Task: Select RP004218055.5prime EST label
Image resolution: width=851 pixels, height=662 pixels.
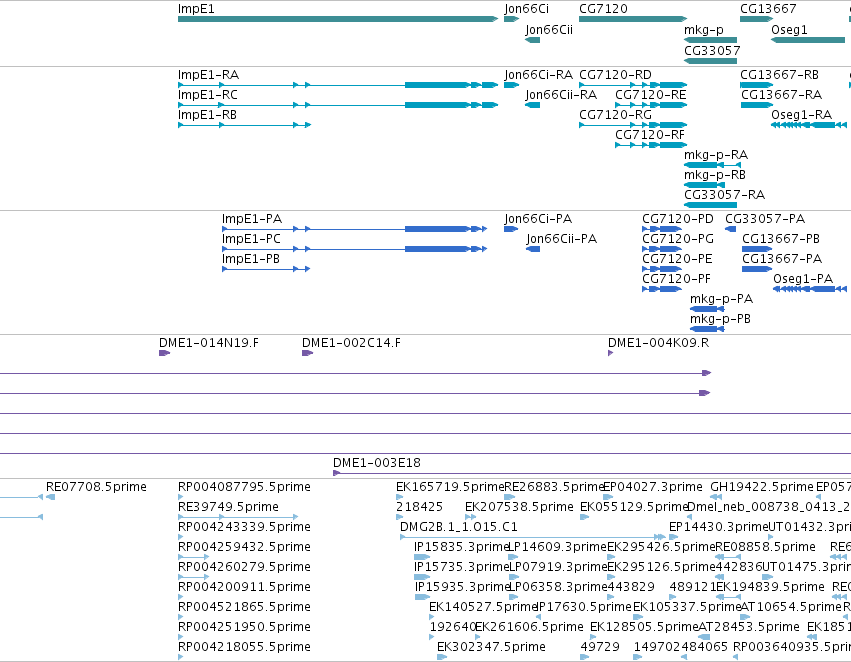Action: point(244,647)
